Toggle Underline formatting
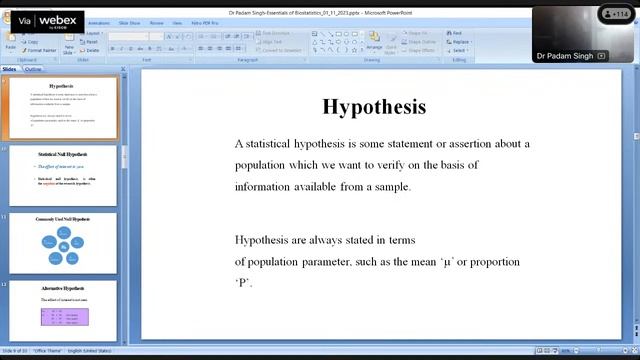 point(131,49)
